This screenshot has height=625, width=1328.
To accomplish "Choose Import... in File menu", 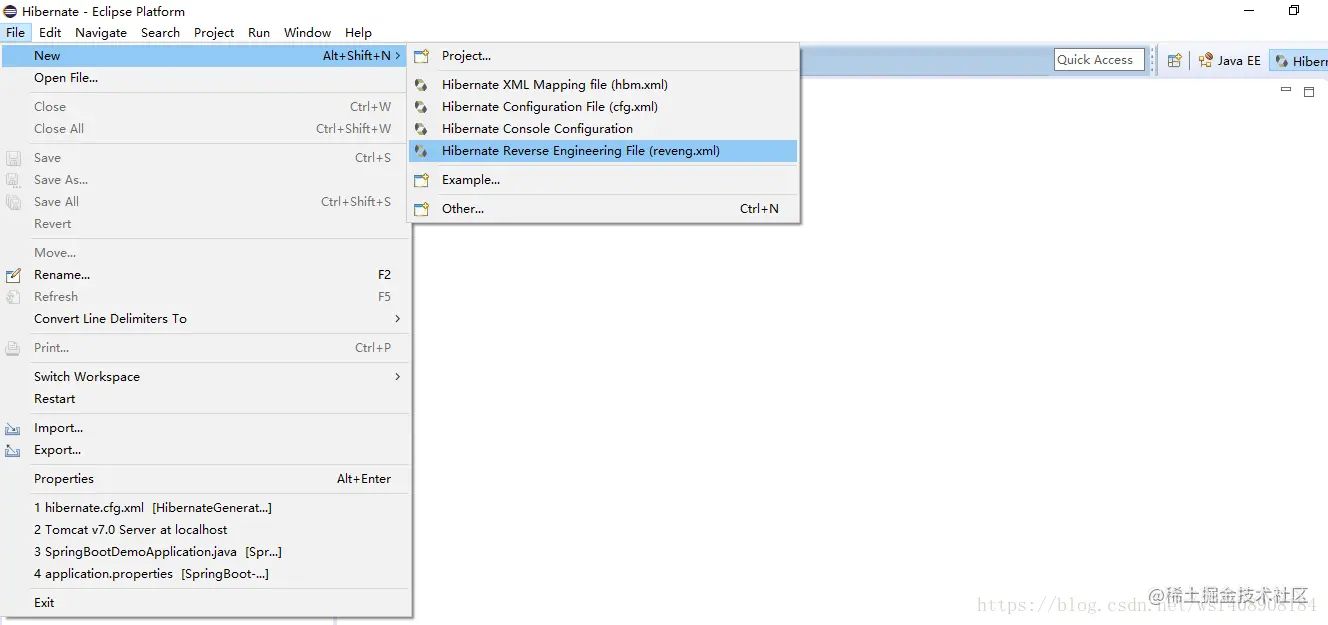I will point(206,427).
